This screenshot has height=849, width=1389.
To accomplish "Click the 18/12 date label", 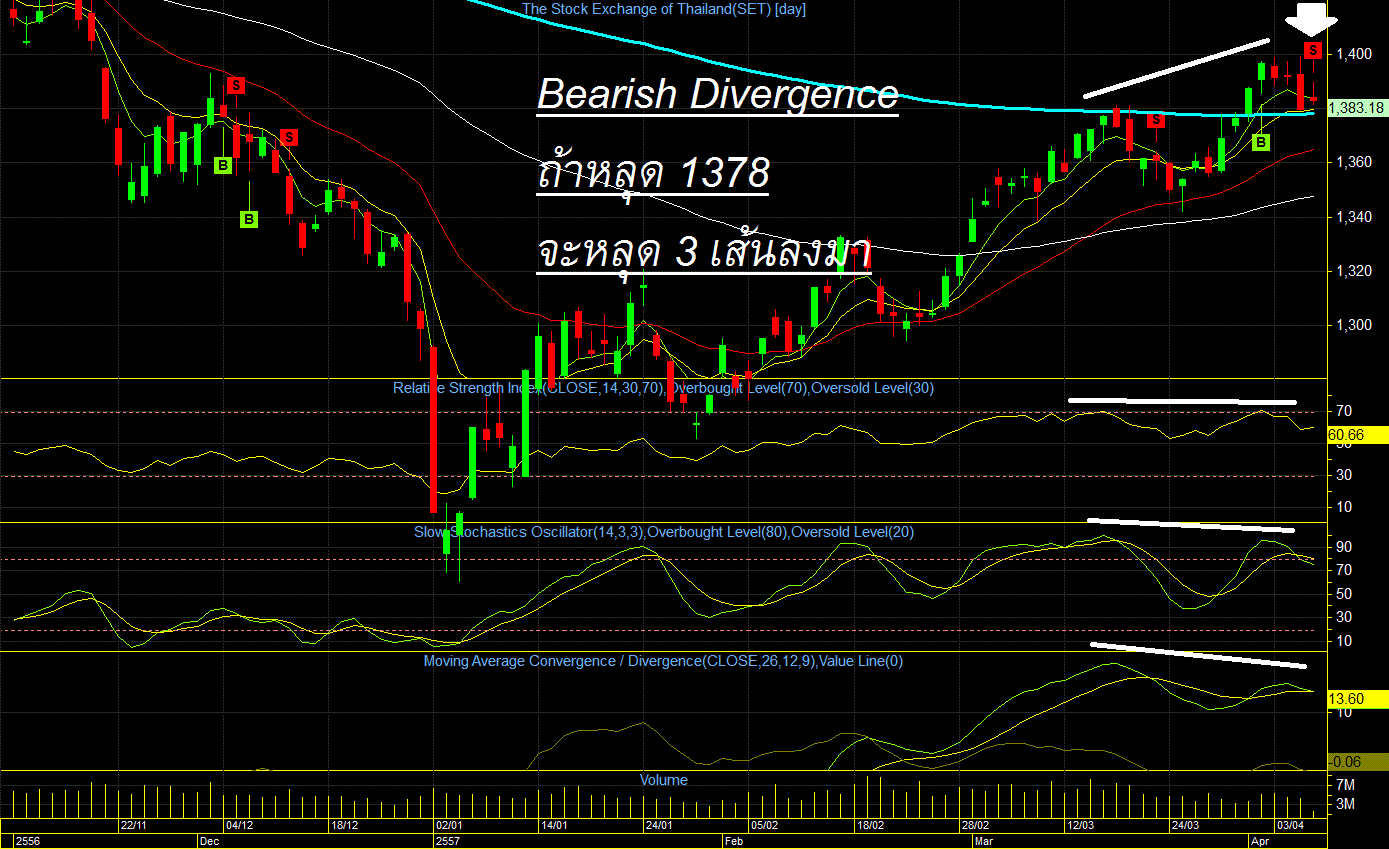I will 344,826.
